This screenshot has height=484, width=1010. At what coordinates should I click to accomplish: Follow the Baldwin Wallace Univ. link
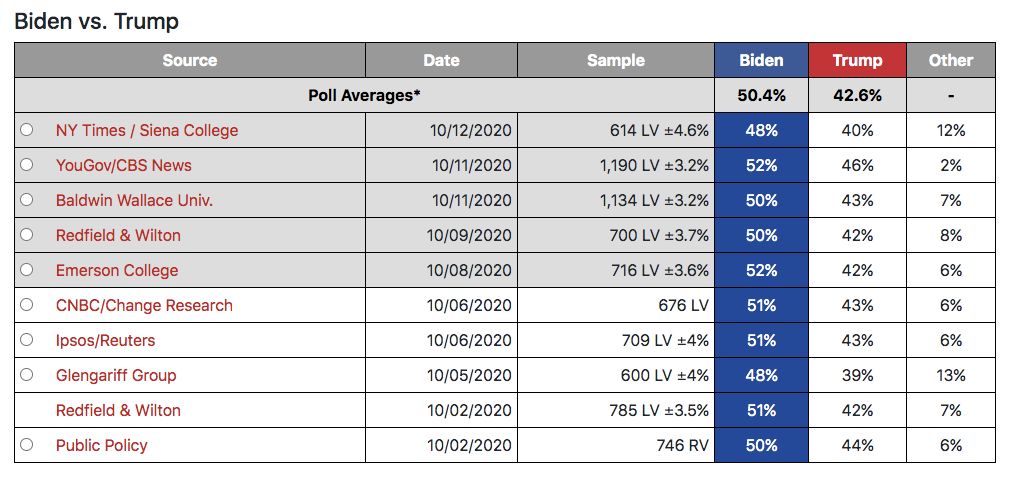point(134,200)
